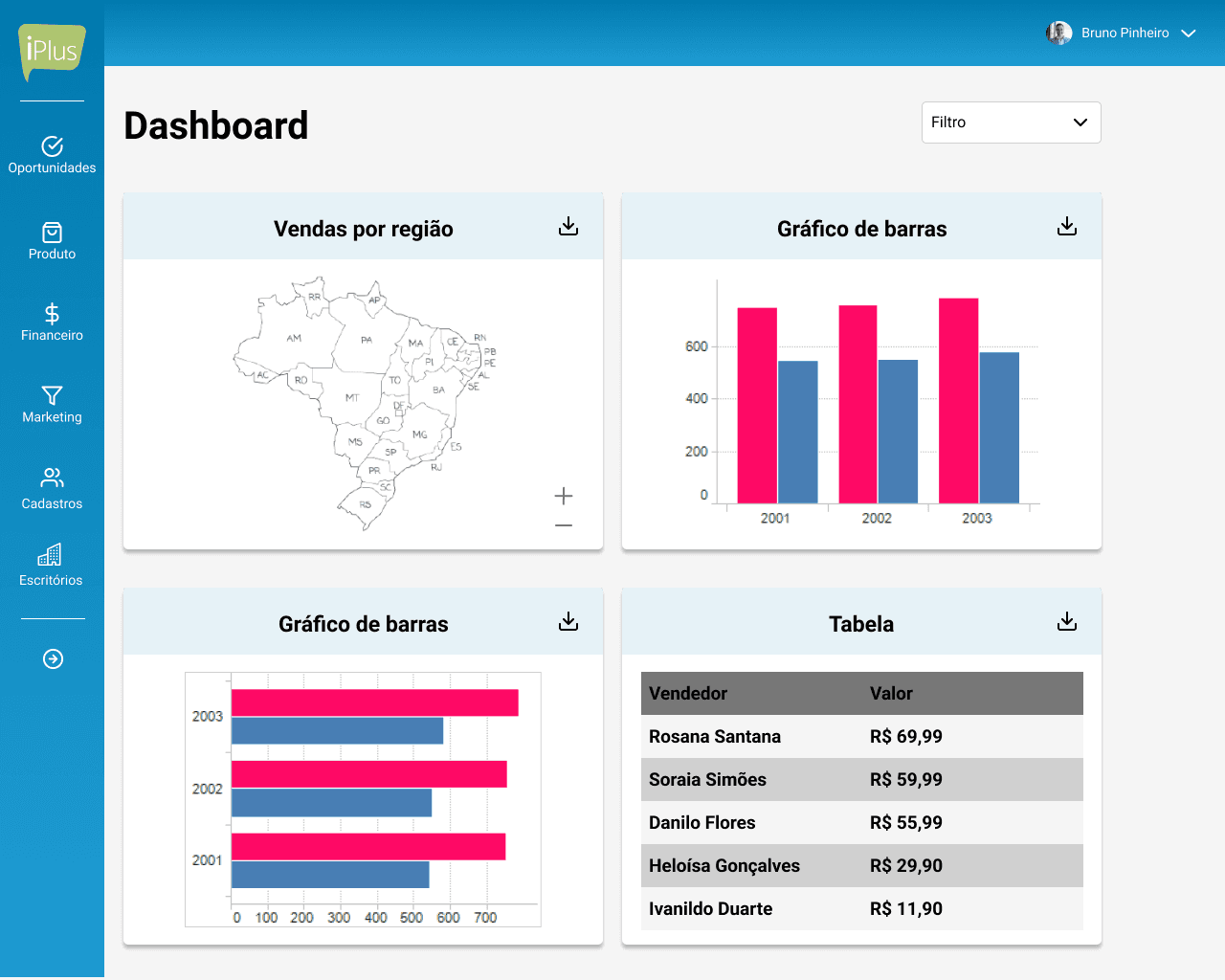Select the Soraia Simões row
The height and width of the screenshot is (980, 1225).
[x=862, y=780]
